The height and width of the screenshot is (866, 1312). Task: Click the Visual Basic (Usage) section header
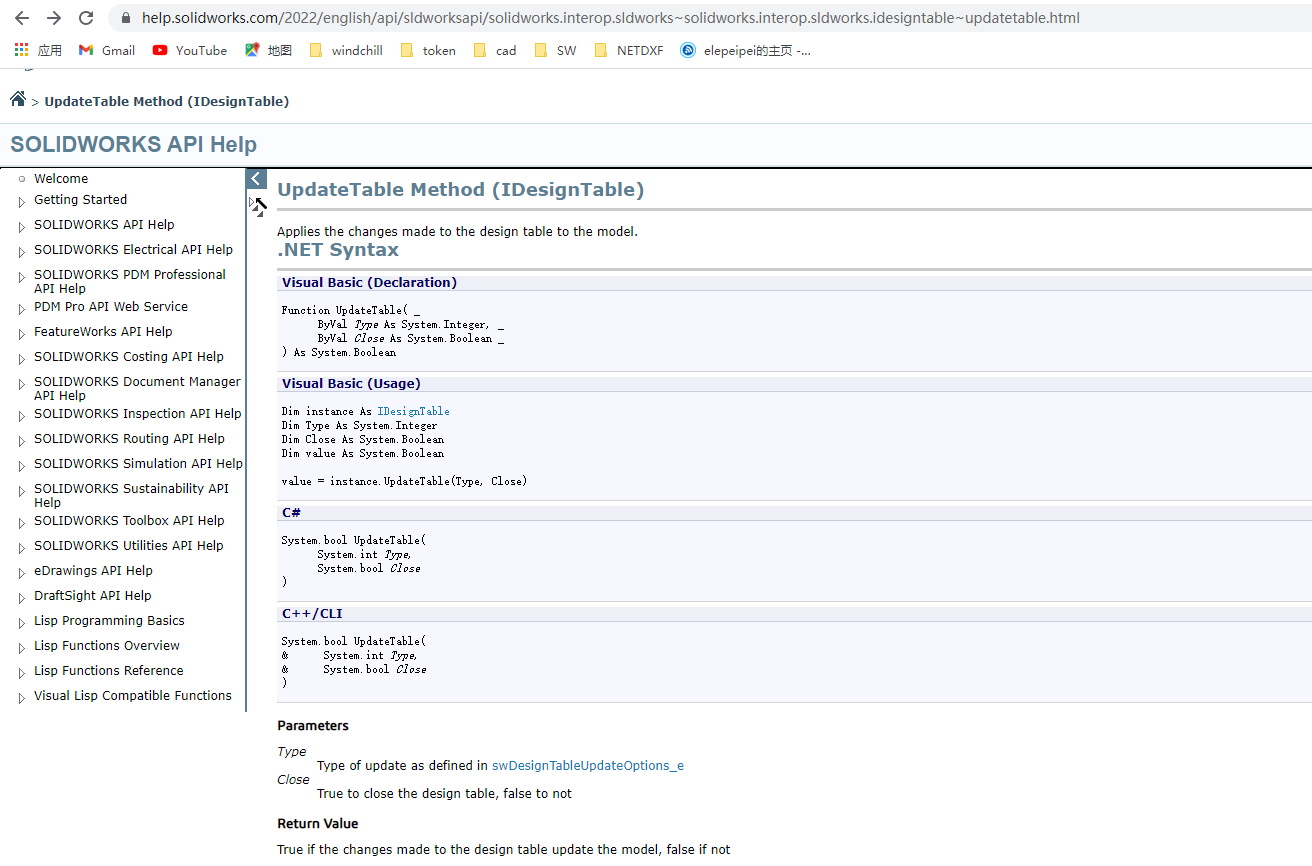[x=351, y=383]
